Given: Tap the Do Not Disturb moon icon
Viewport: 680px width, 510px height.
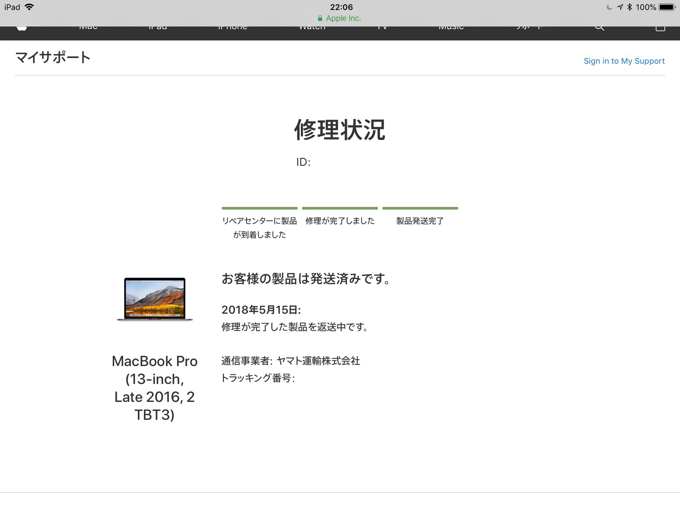Looking at the screenshot, I should 610,7.
